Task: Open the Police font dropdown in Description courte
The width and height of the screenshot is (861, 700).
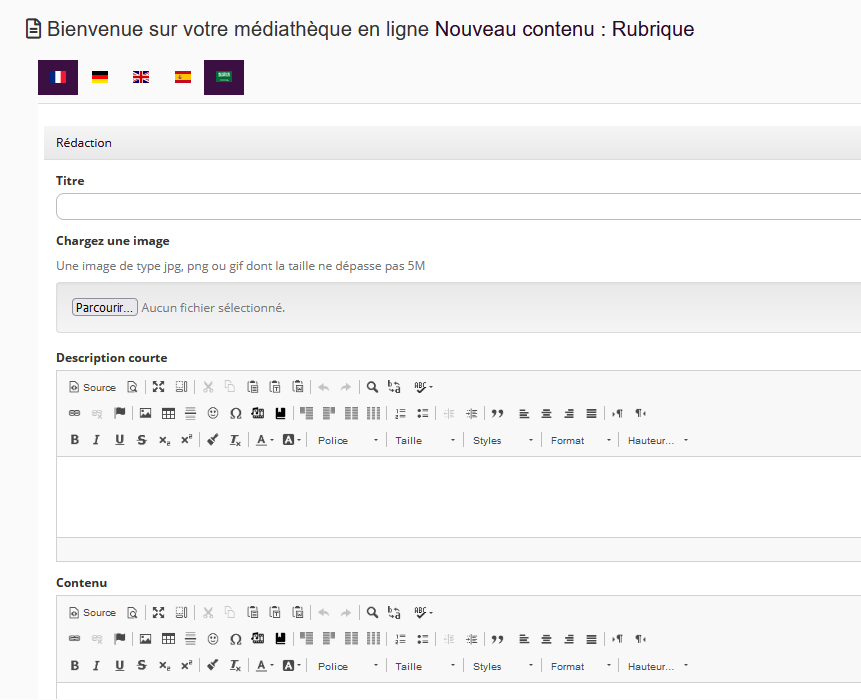Action: coord(346,441)
